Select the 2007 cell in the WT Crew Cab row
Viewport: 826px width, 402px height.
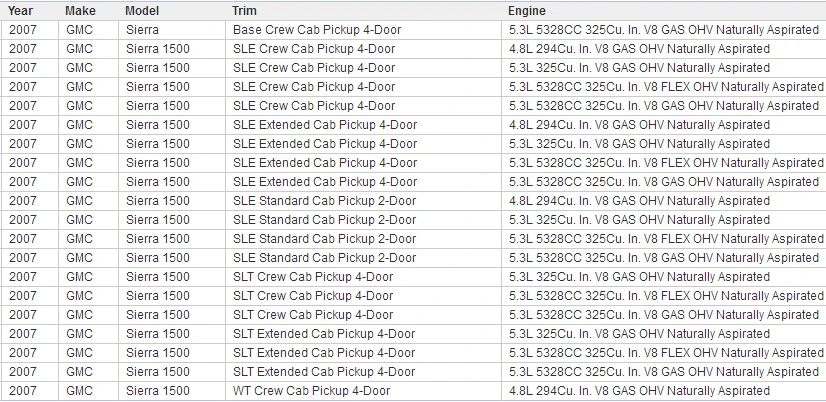30,391
